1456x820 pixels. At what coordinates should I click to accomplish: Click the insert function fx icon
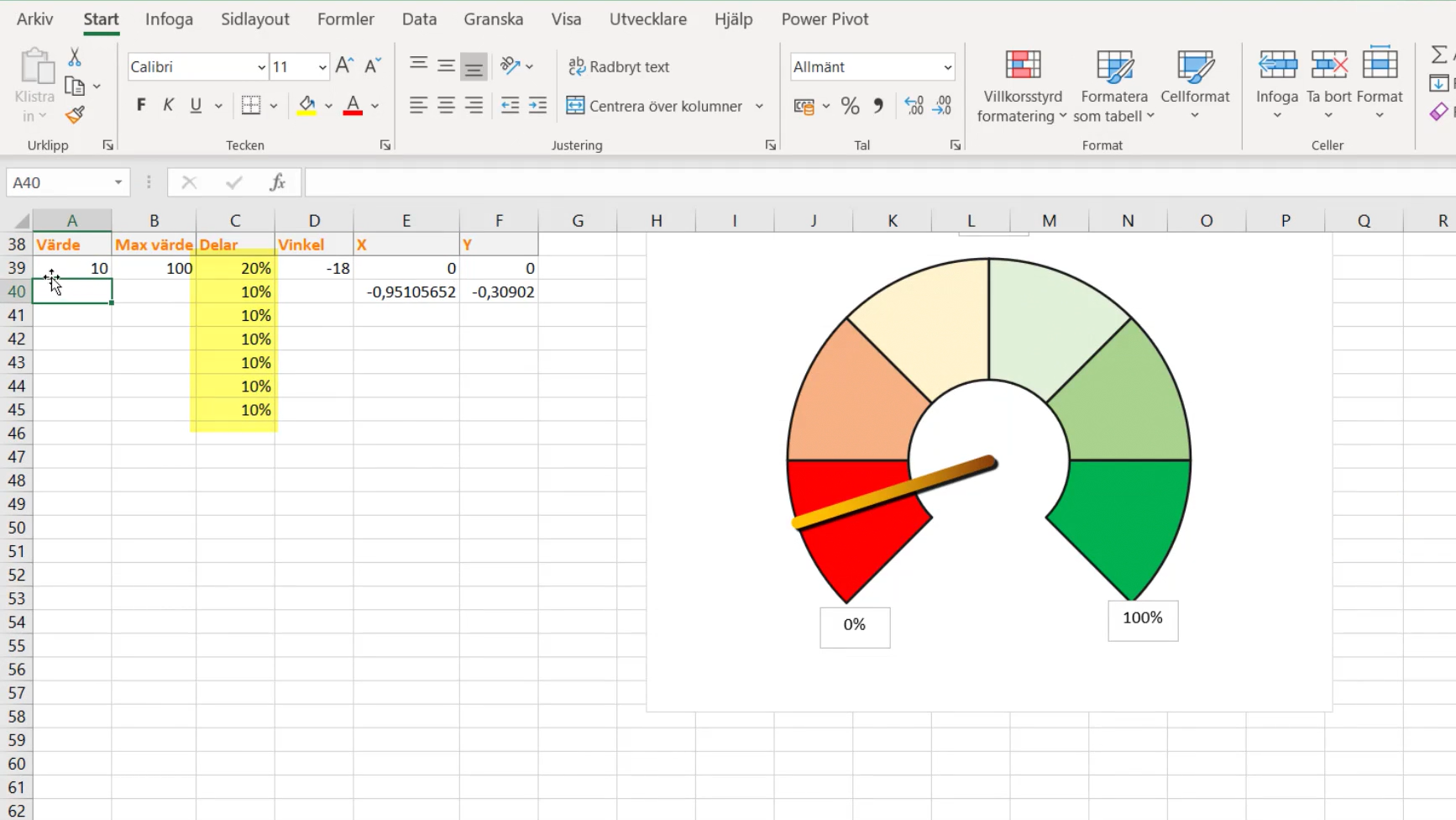tap(277, 182)
